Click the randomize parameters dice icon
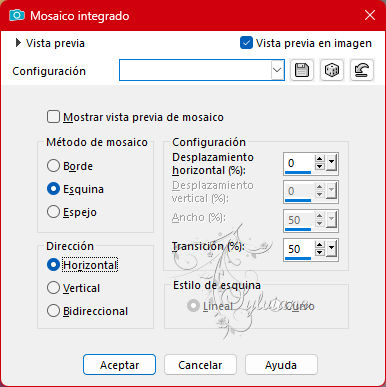The height and width of the screenshot is (387, 386). point(332,70)
